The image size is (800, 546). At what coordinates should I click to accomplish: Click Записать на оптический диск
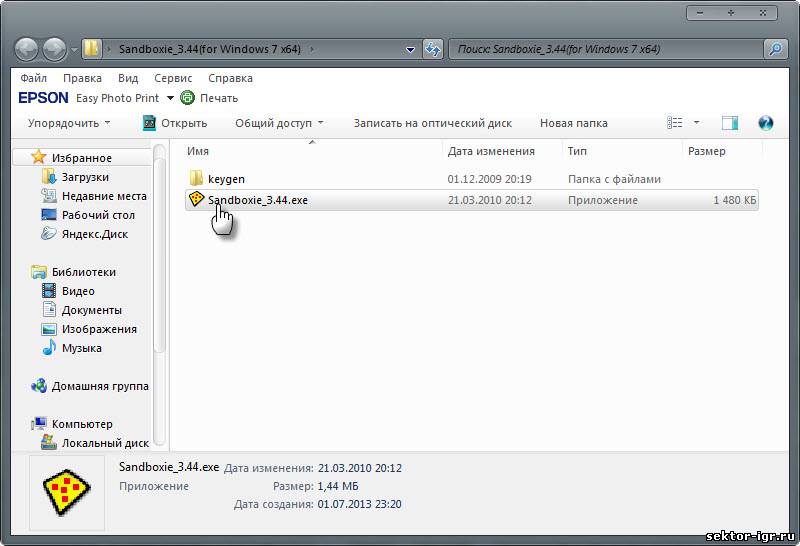tap(433, 123)
